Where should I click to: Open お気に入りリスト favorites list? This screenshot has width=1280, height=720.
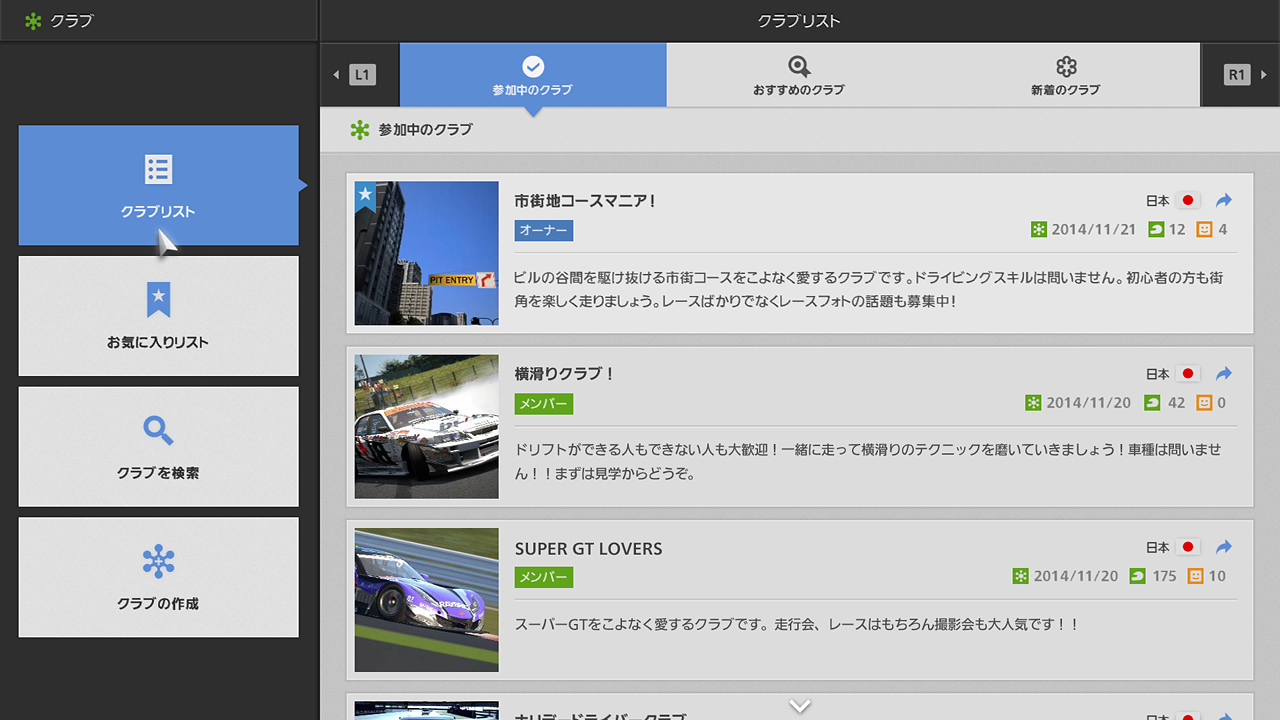click(x=158, y=316)
